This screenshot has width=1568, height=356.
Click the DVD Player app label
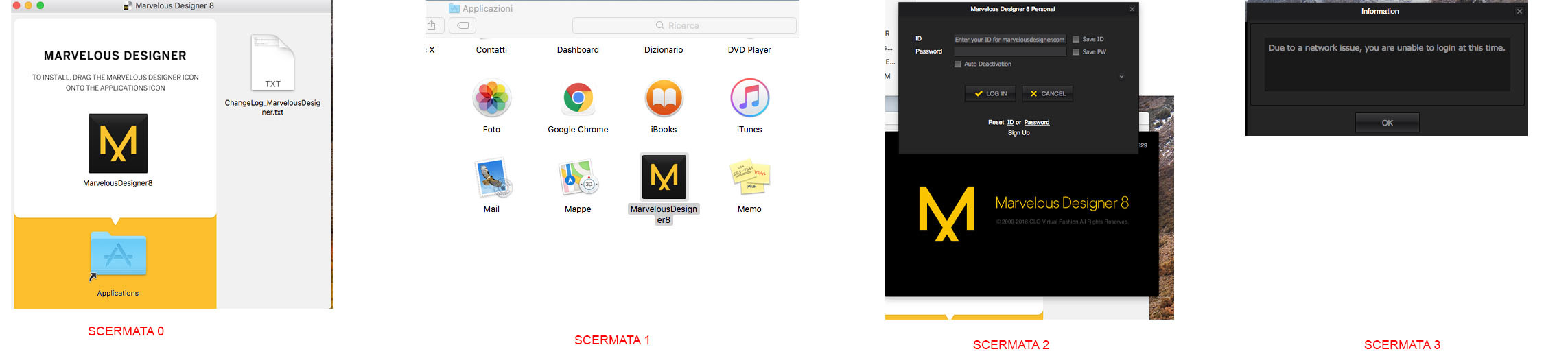pos(749,50)
